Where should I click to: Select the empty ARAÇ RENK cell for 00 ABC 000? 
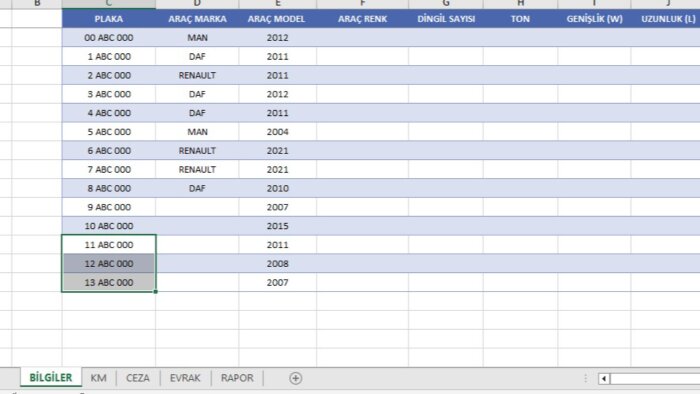[362, 37]
